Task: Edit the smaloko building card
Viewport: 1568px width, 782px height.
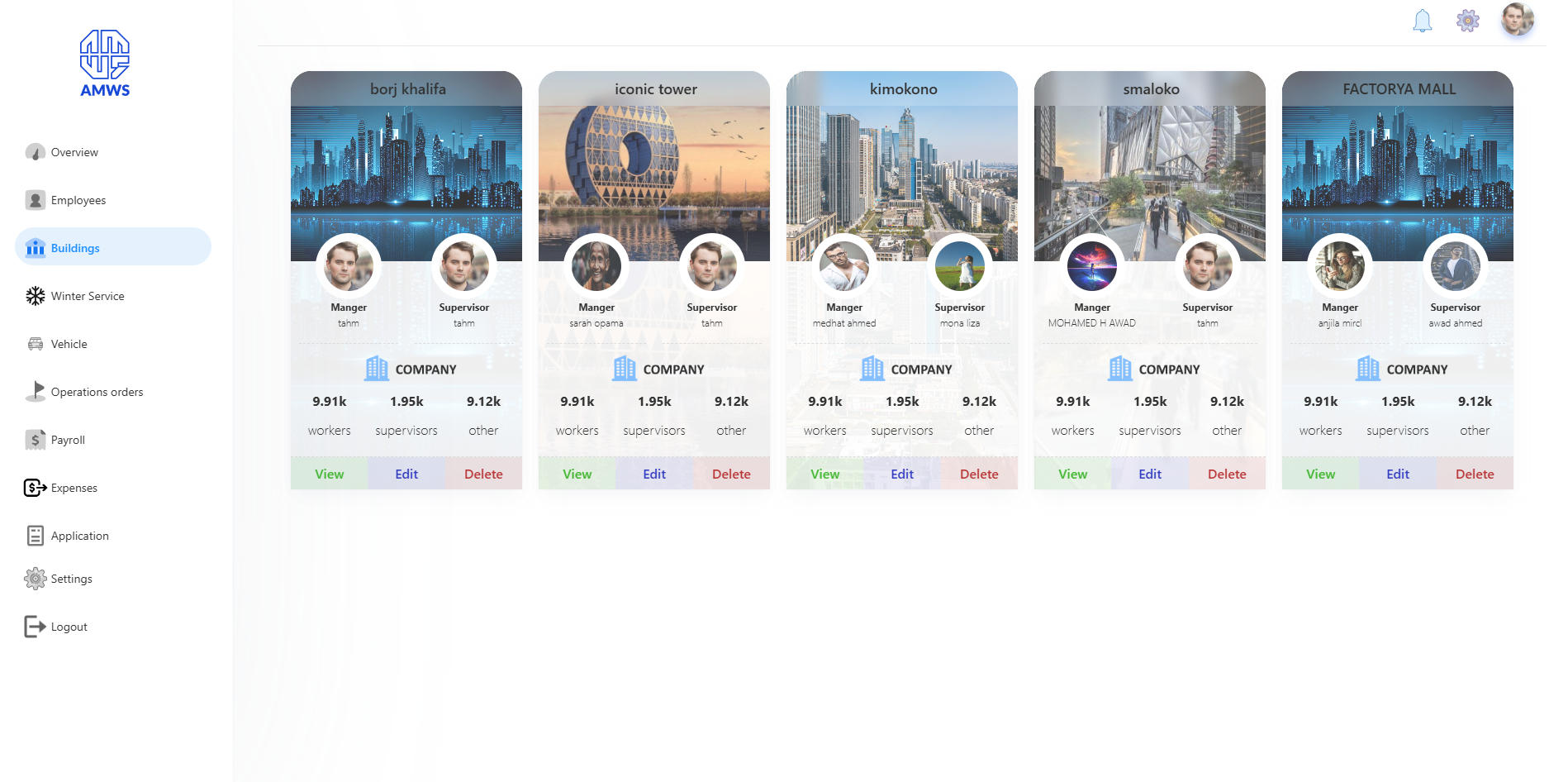Action: click(x=1150, y=474)
